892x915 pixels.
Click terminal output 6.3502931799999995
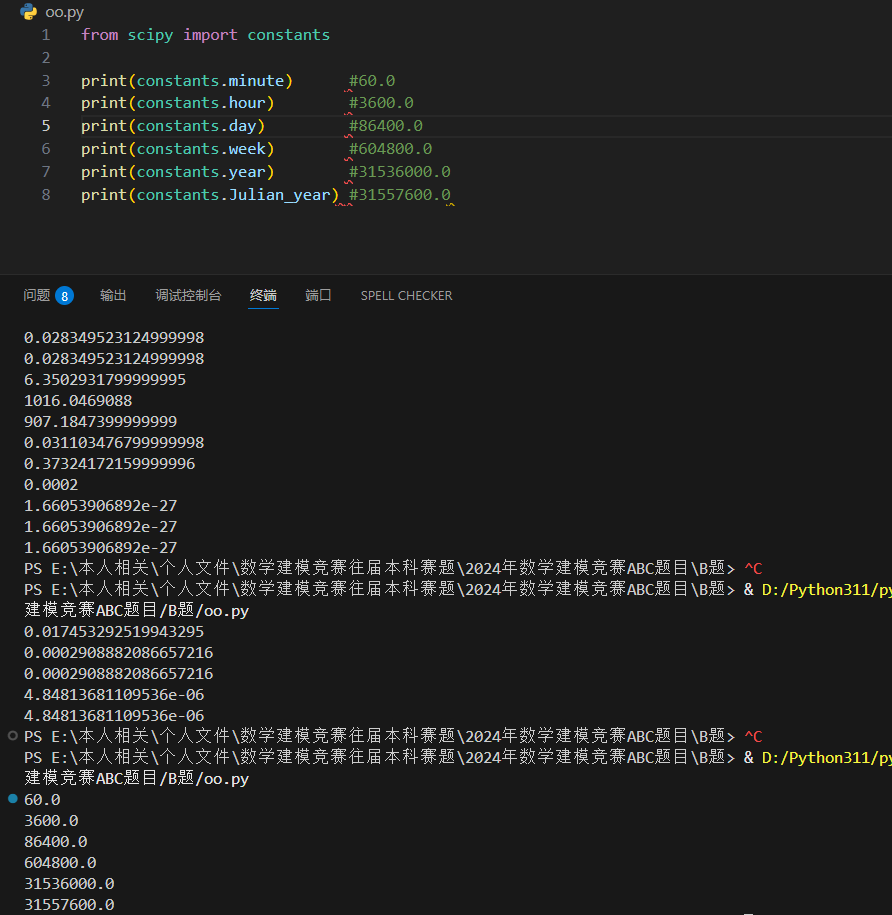[x=105, y=380]
